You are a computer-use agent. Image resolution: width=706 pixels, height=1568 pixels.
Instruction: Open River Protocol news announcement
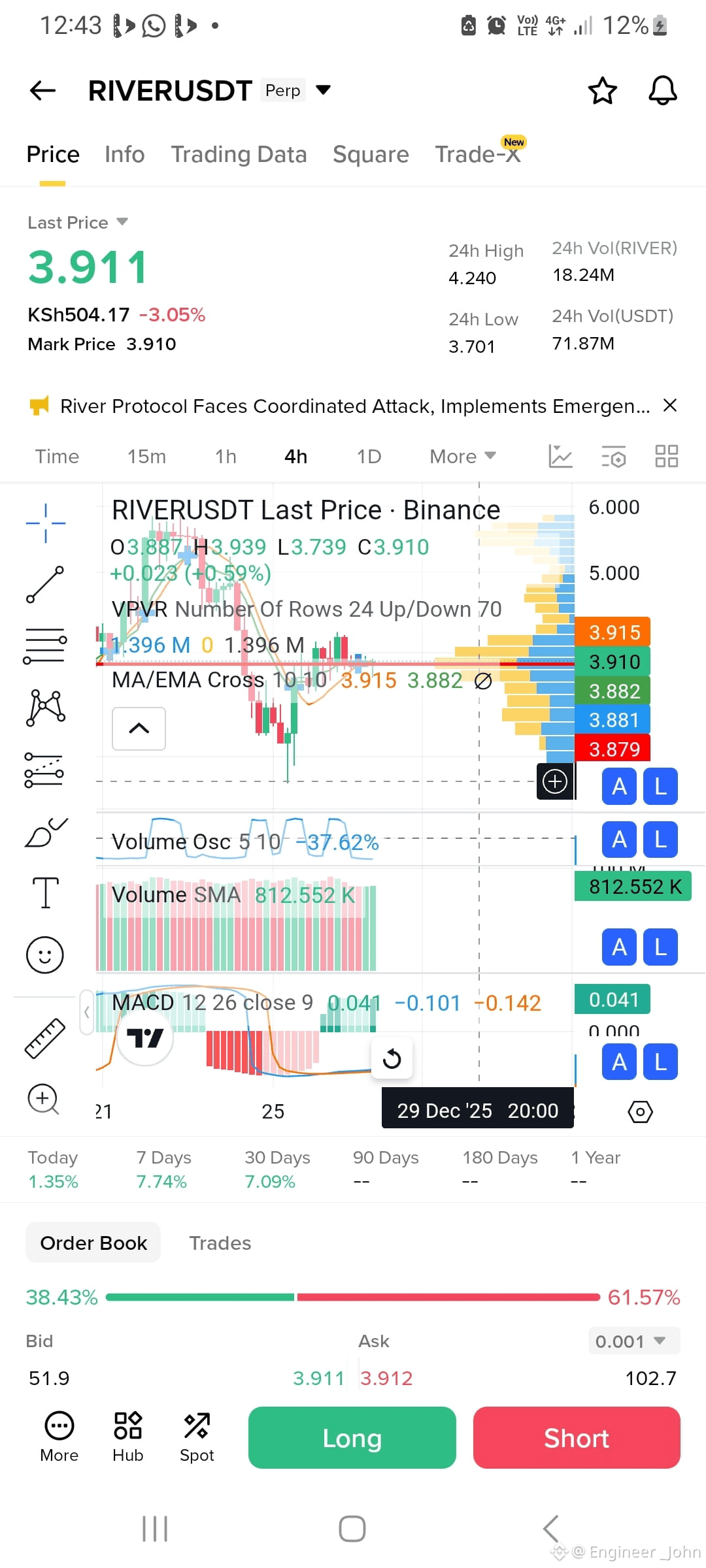[355, 406]
